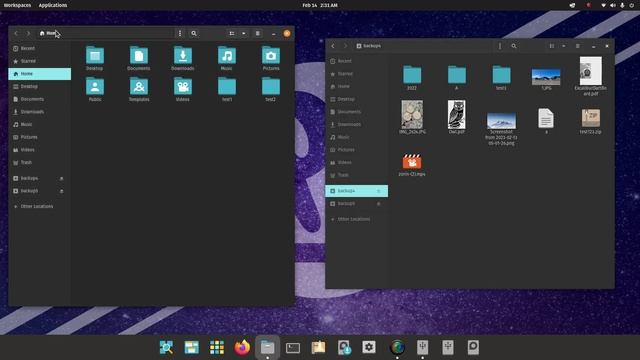Open Pictures from Home window sidebar
640x360 pixels.
tap(40, 137)
